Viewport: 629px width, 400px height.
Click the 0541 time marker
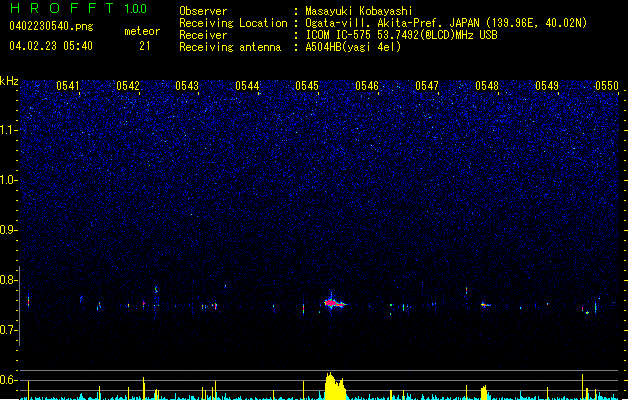point(68,86)
